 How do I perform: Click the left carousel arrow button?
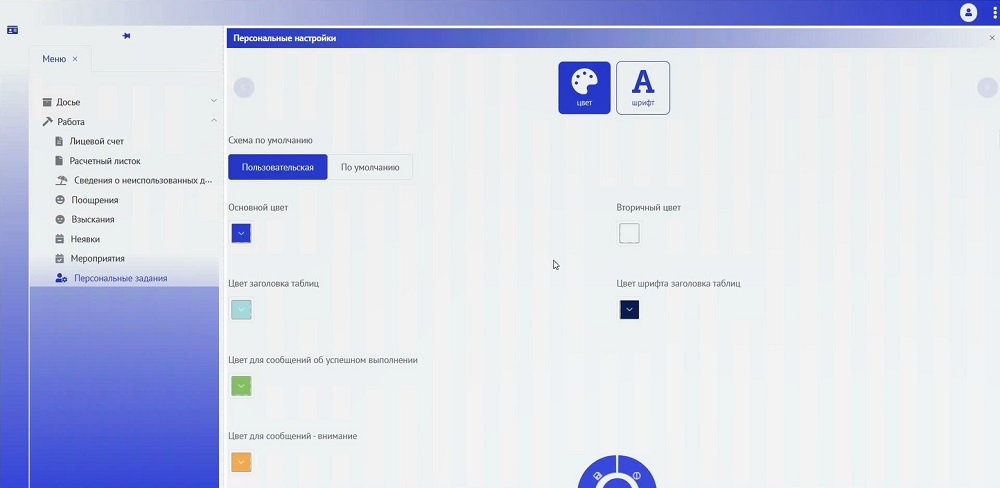244,87
